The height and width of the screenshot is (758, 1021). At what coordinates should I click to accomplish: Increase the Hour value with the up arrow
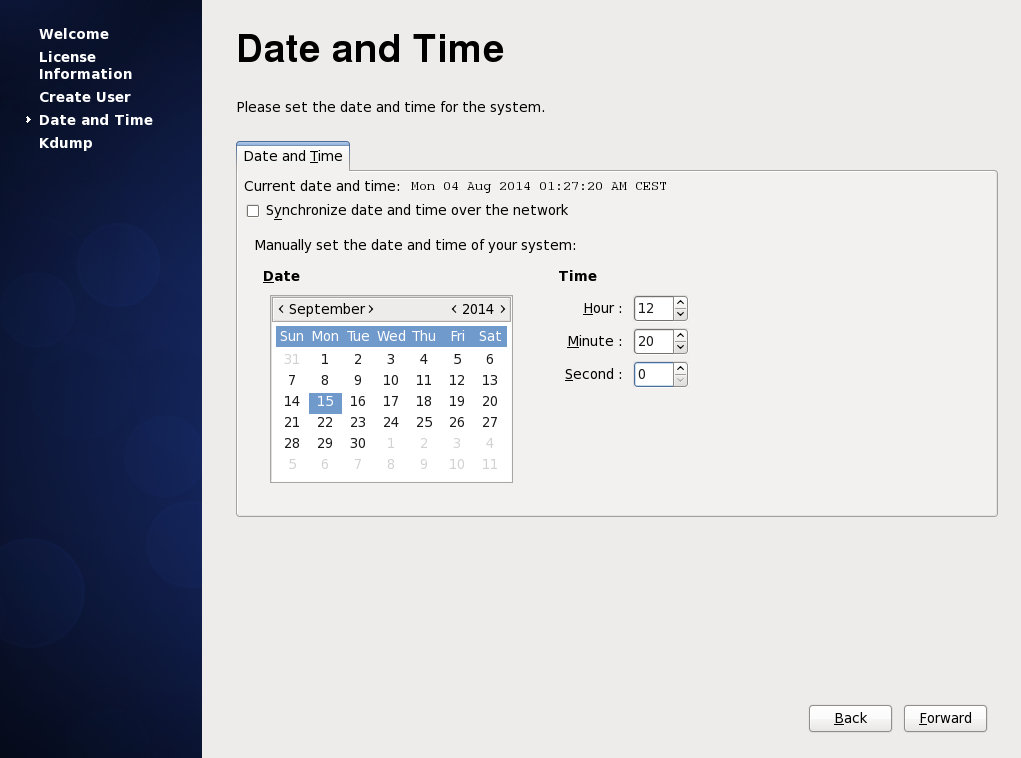point(680,303)
